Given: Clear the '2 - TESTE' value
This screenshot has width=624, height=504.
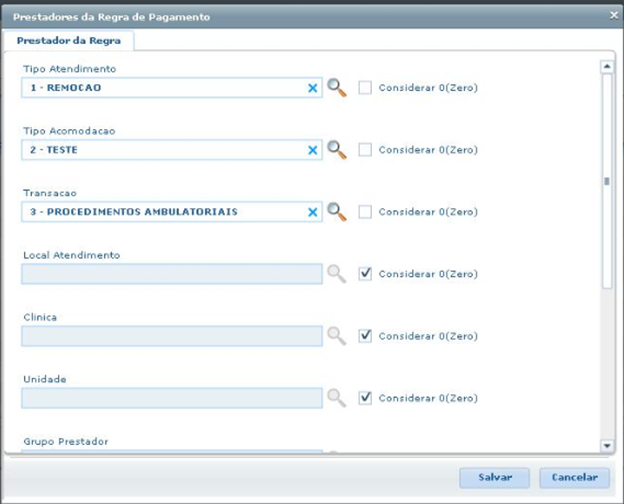Looking at the screenshot, I should click(312, 150).
